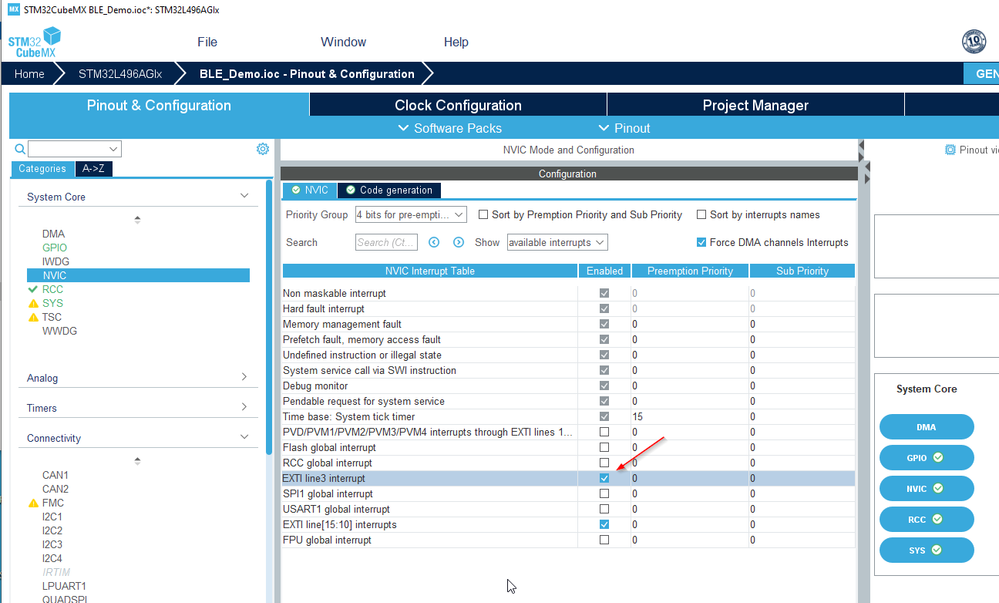The width and height of the screenshot is (999, 603).
Task: Collapse the System Core category
Action: click(x=244, y=196)
